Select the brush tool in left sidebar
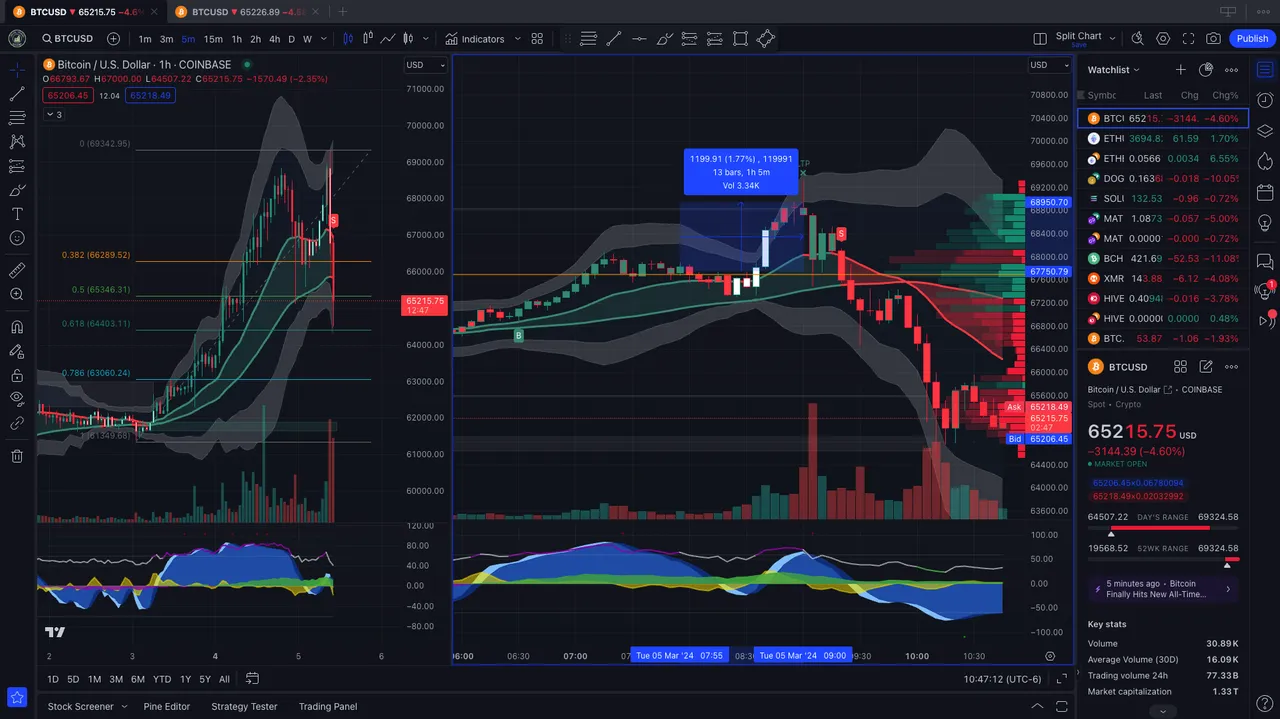1280x719 pixels. [x=17, y=190]
